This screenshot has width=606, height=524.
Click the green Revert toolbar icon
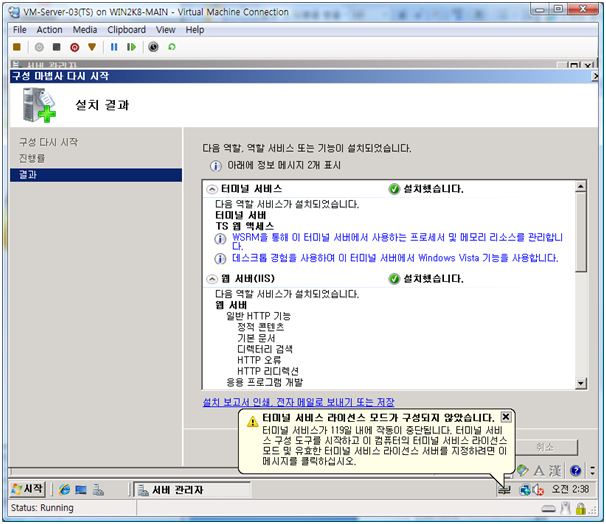click(172, 47)
